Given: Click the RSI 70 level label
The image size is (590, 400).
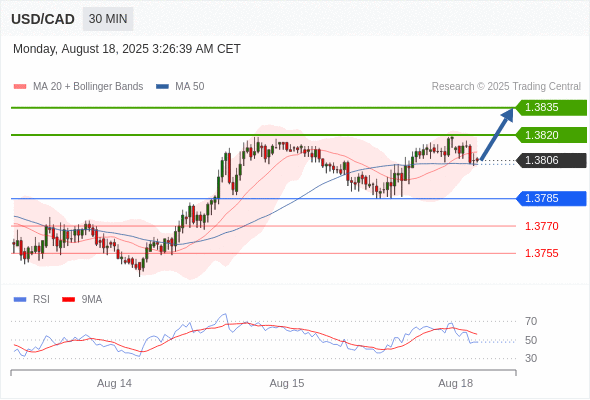Looking at the screenshot, I should click(531, 322).
